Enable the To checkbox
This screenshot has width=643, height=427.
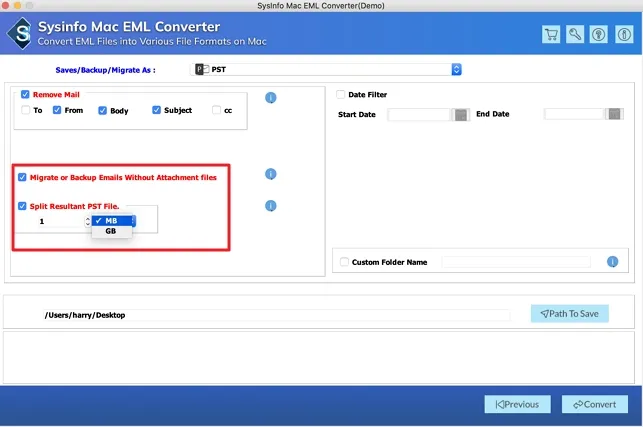pos(25,110)
